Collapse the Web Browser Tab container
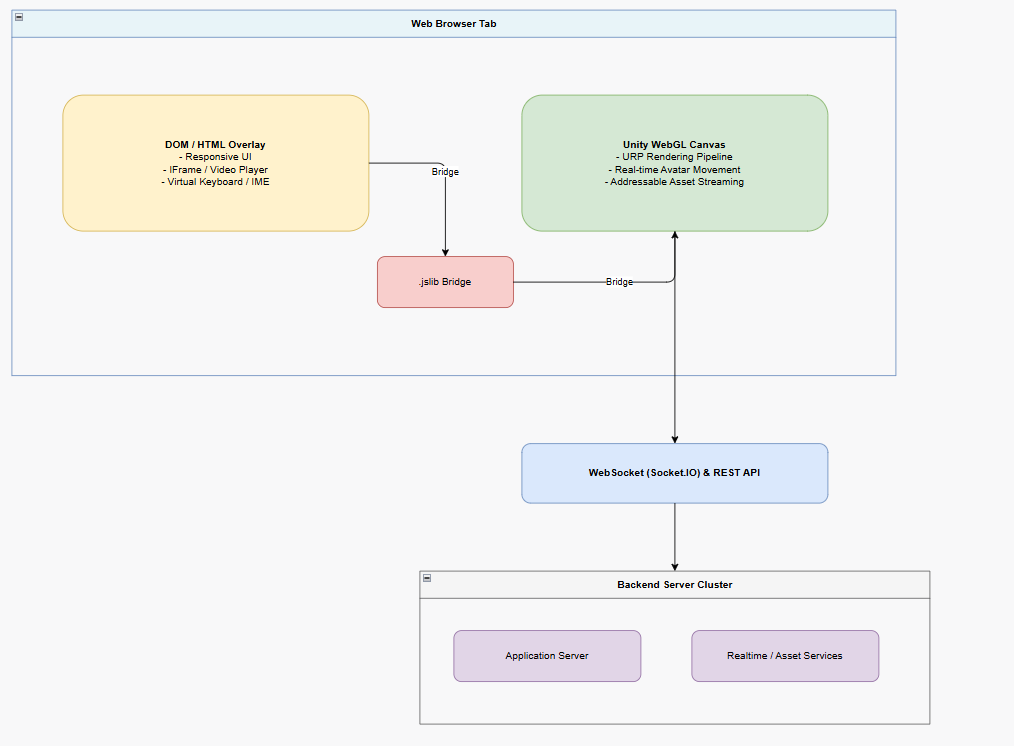 coord(19,17)
